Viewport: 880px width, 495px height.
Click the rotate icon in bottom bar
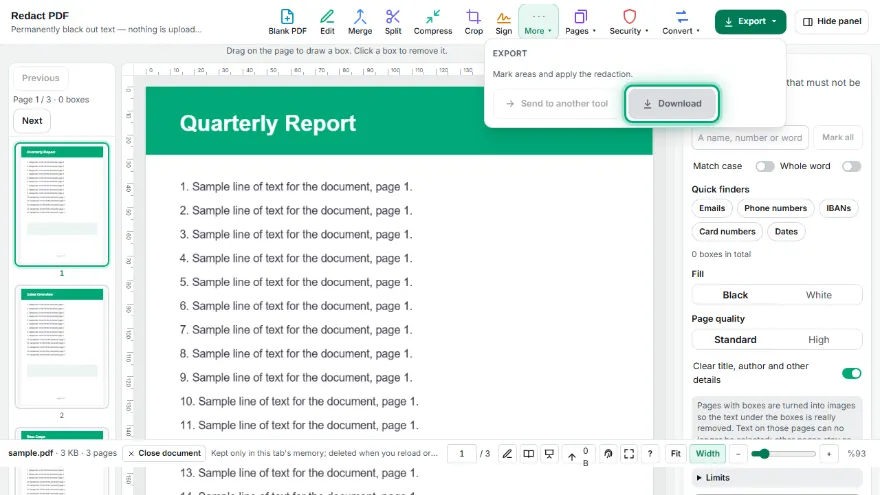coord(608,453)
